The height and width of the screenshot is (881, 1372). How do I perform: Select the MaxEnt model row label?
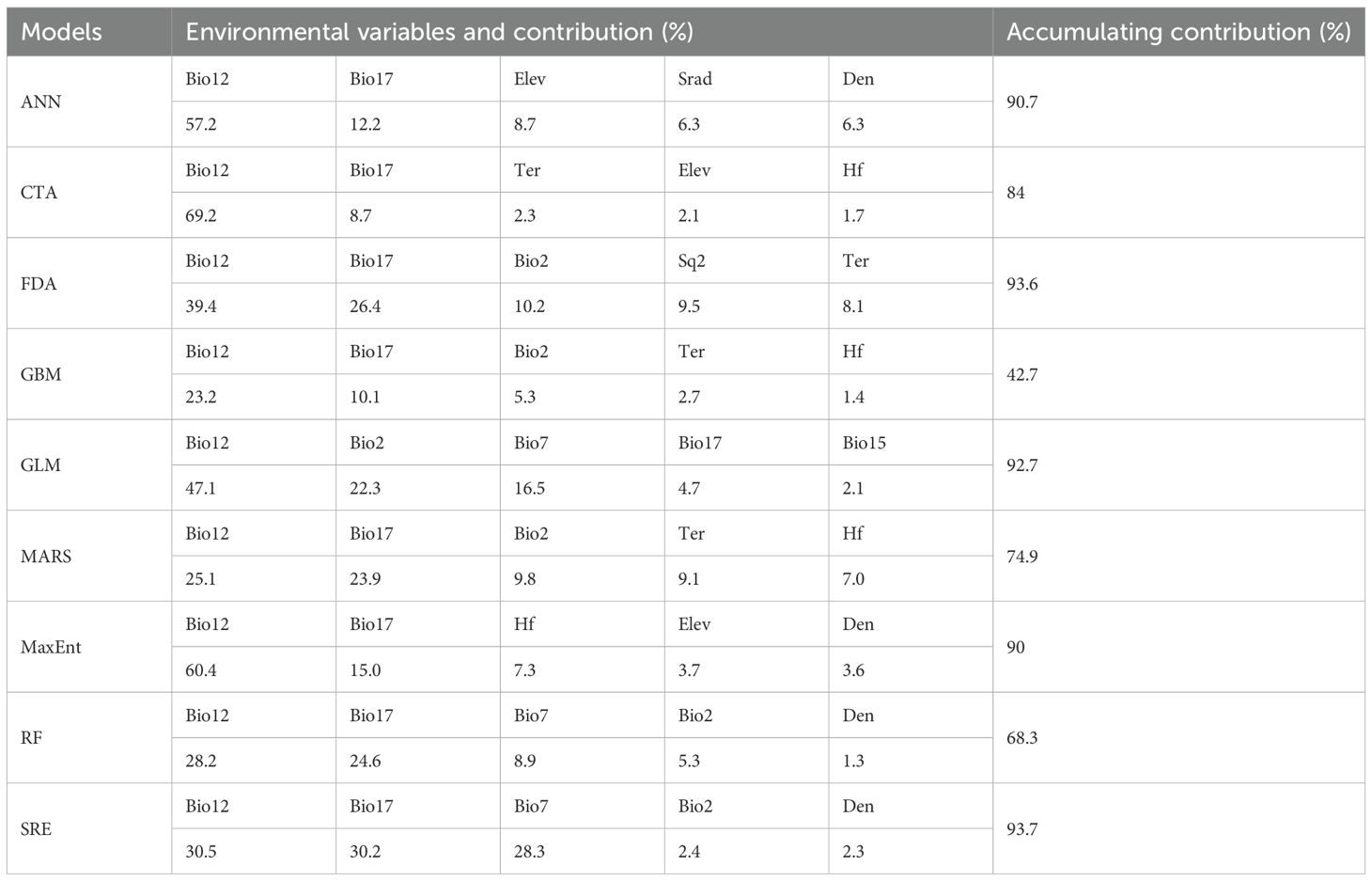(51, 647)
